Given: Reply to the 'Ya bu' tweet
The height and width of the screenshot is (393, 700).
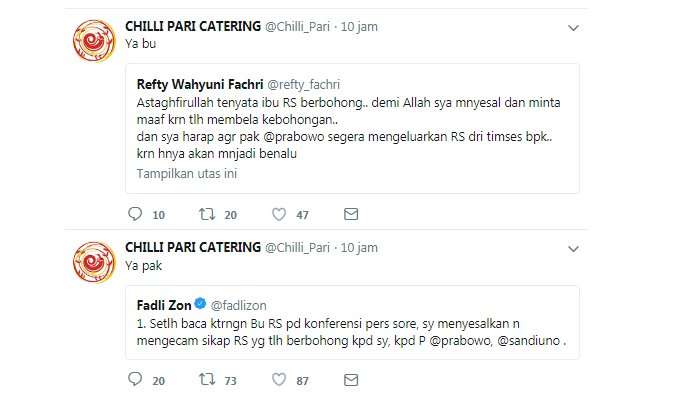Looking at the screenshot, I should coord(135,214).
